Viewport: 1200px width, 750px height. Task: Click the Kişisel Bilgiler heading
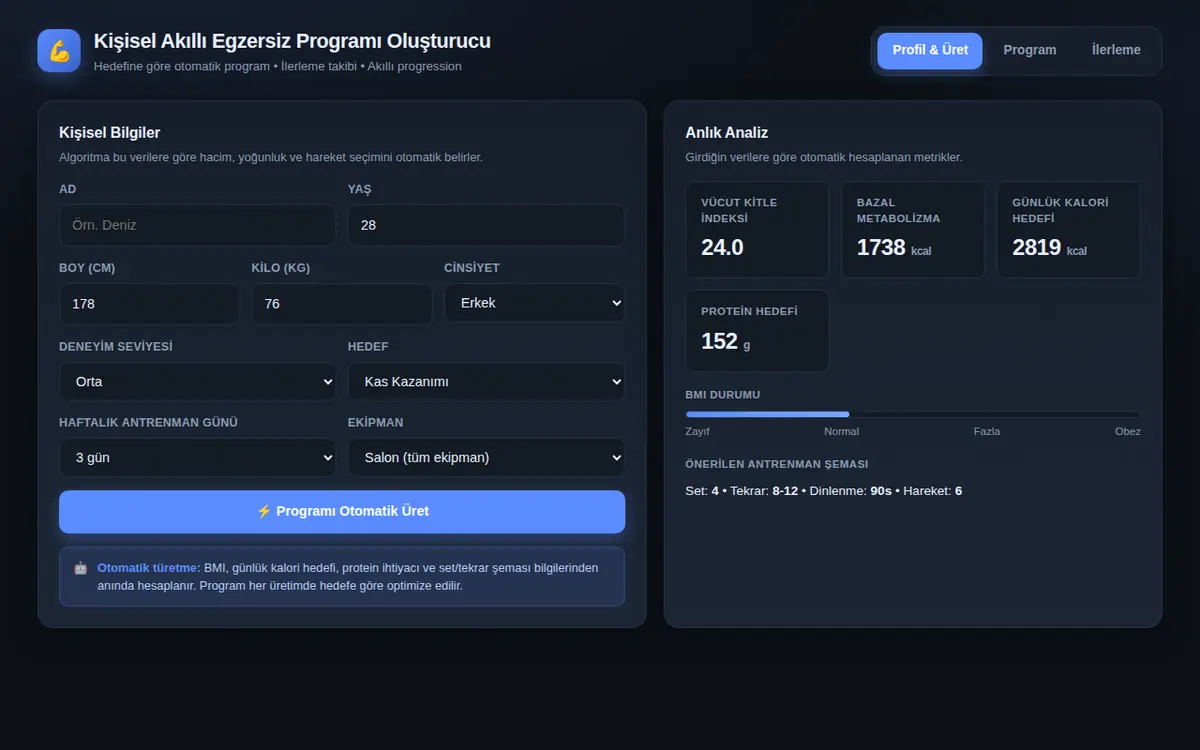110,133
